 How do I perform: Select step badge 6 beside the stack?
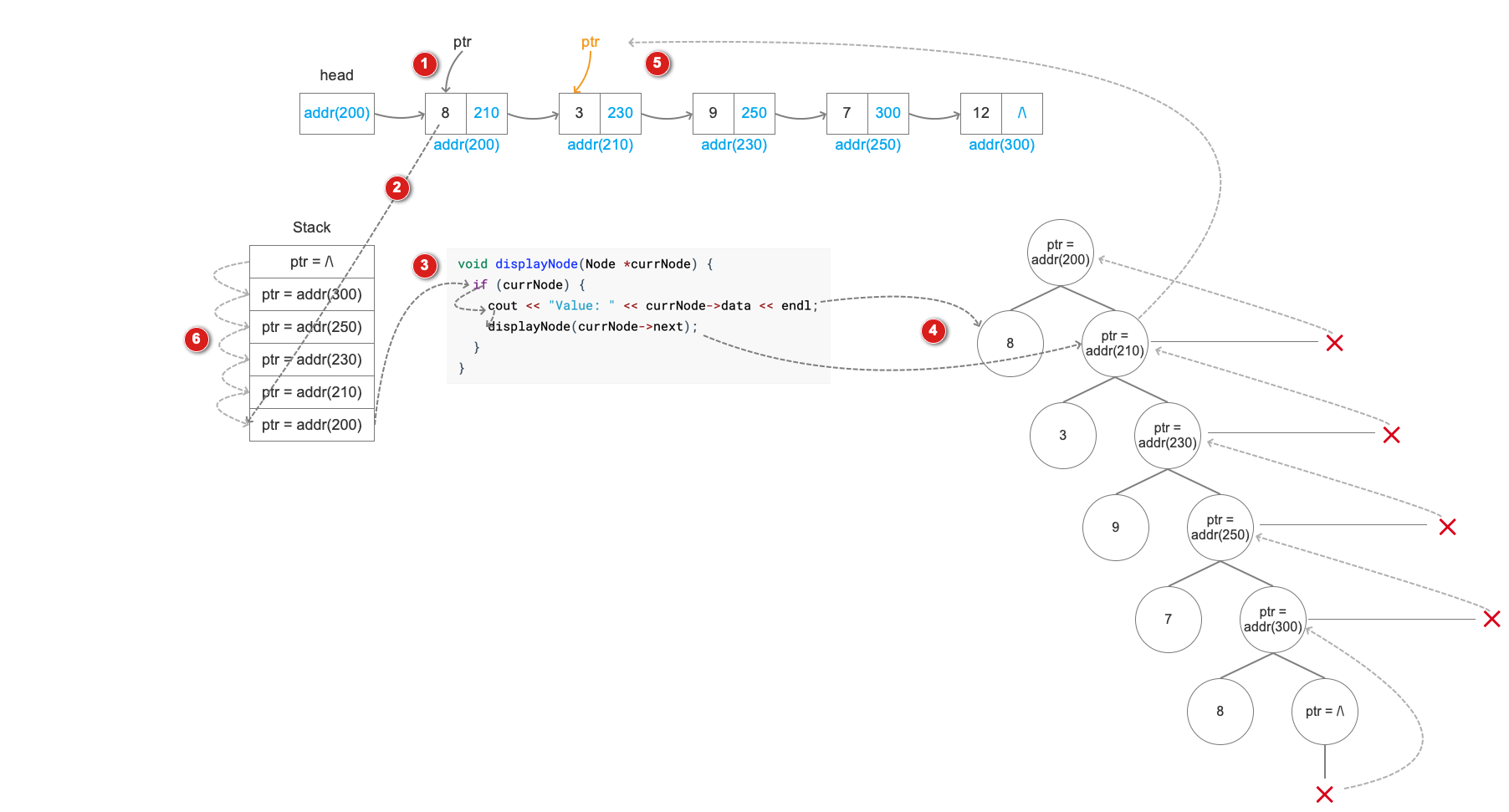click(x=197, y=339)
